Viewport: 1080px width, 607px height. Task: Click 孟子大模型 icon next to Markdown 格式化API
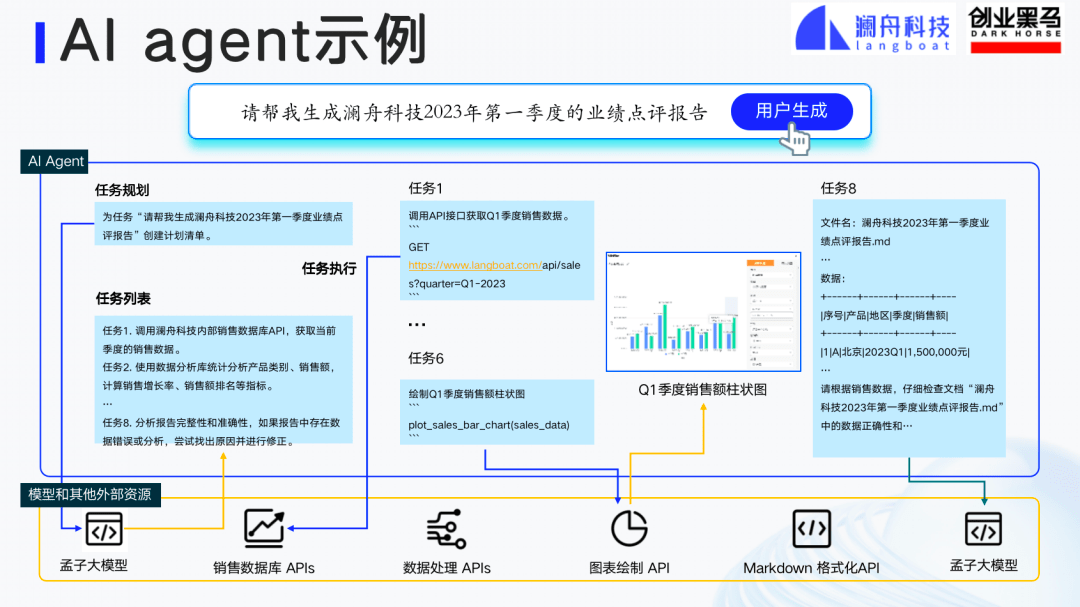tap(983, 528)
